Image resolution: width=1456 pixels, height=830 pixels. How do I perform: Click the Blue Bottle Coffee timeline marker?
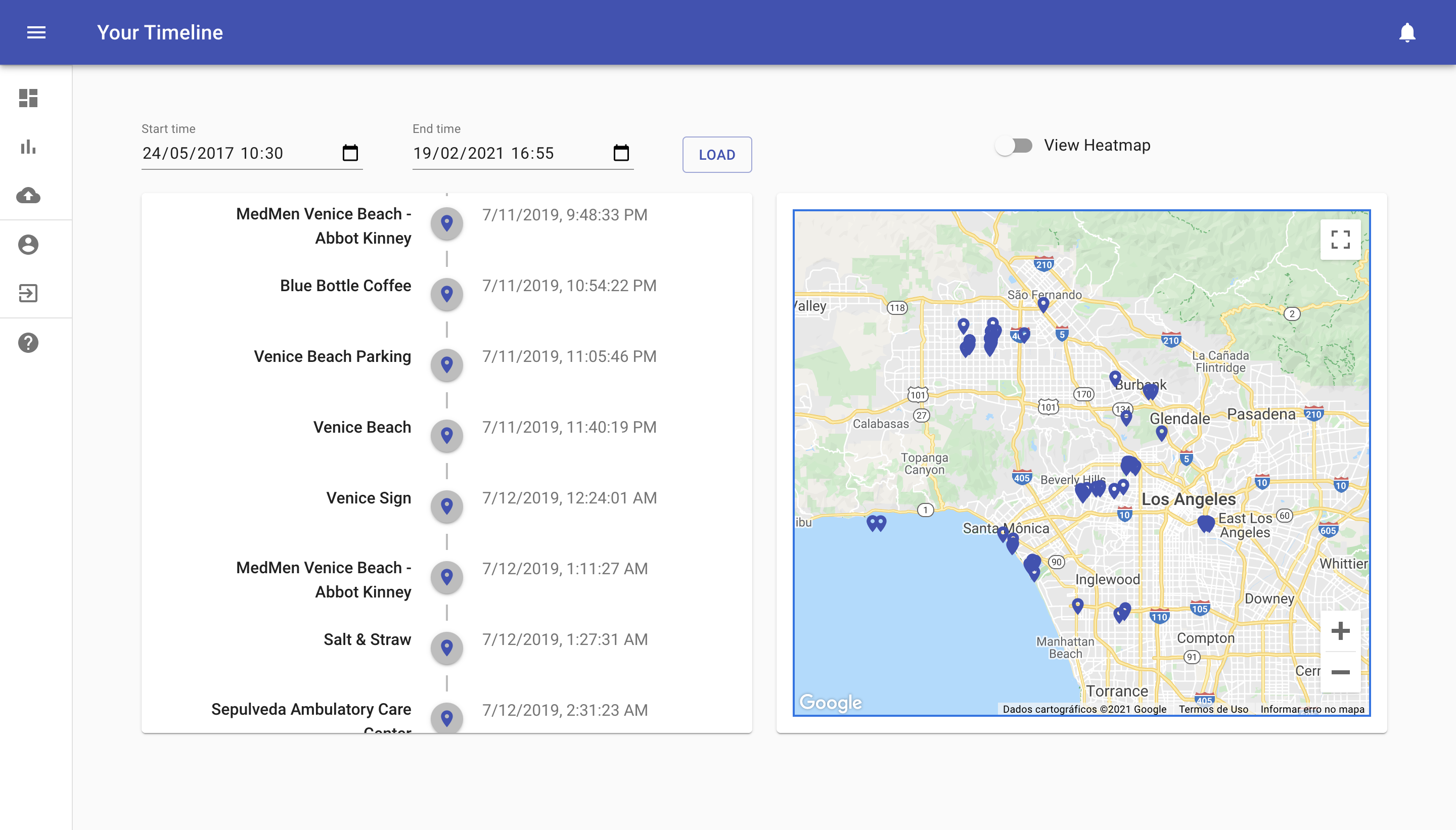[x=446, y=294]
